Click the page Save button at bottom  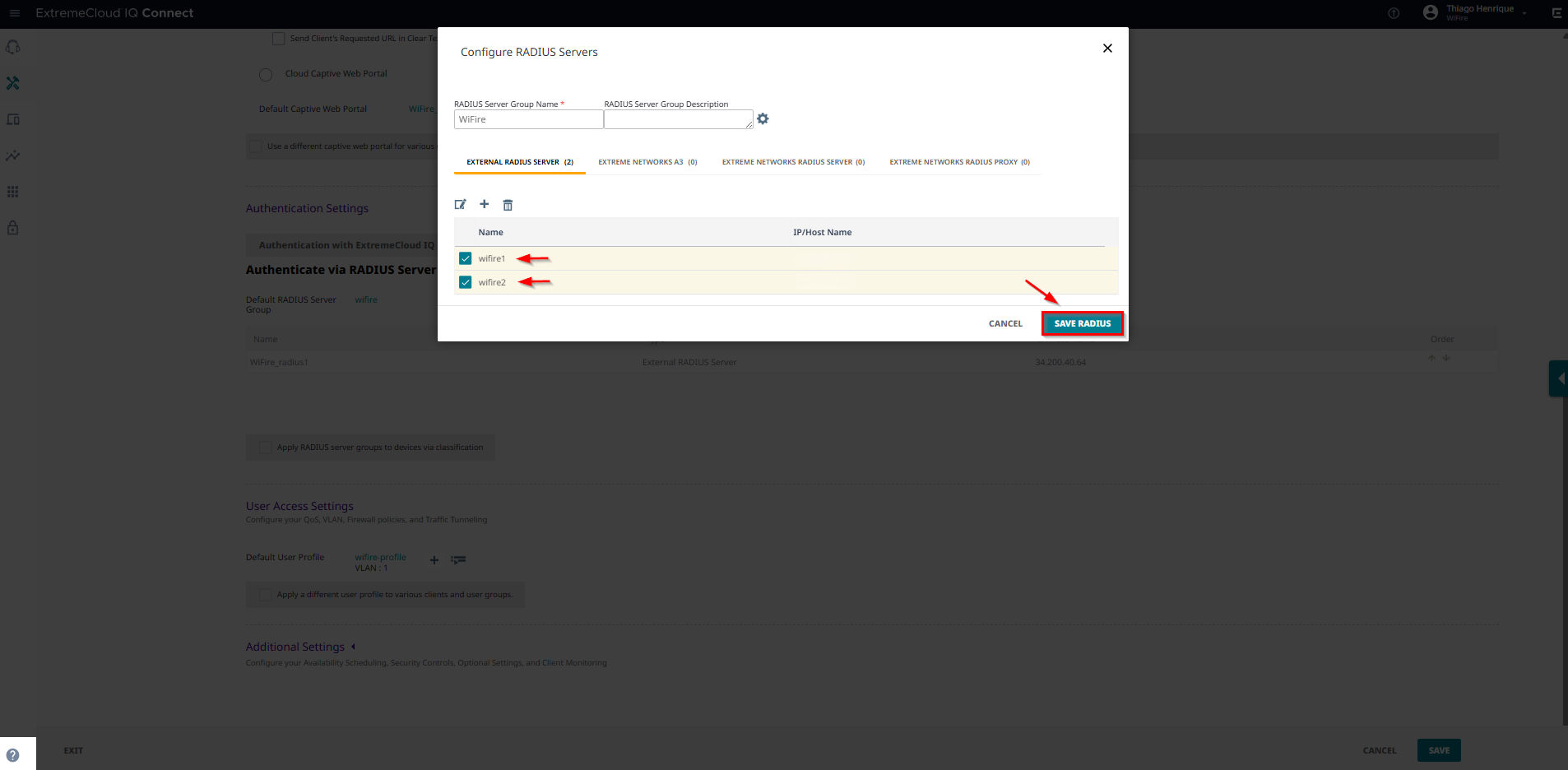(x=1439, y=750)
